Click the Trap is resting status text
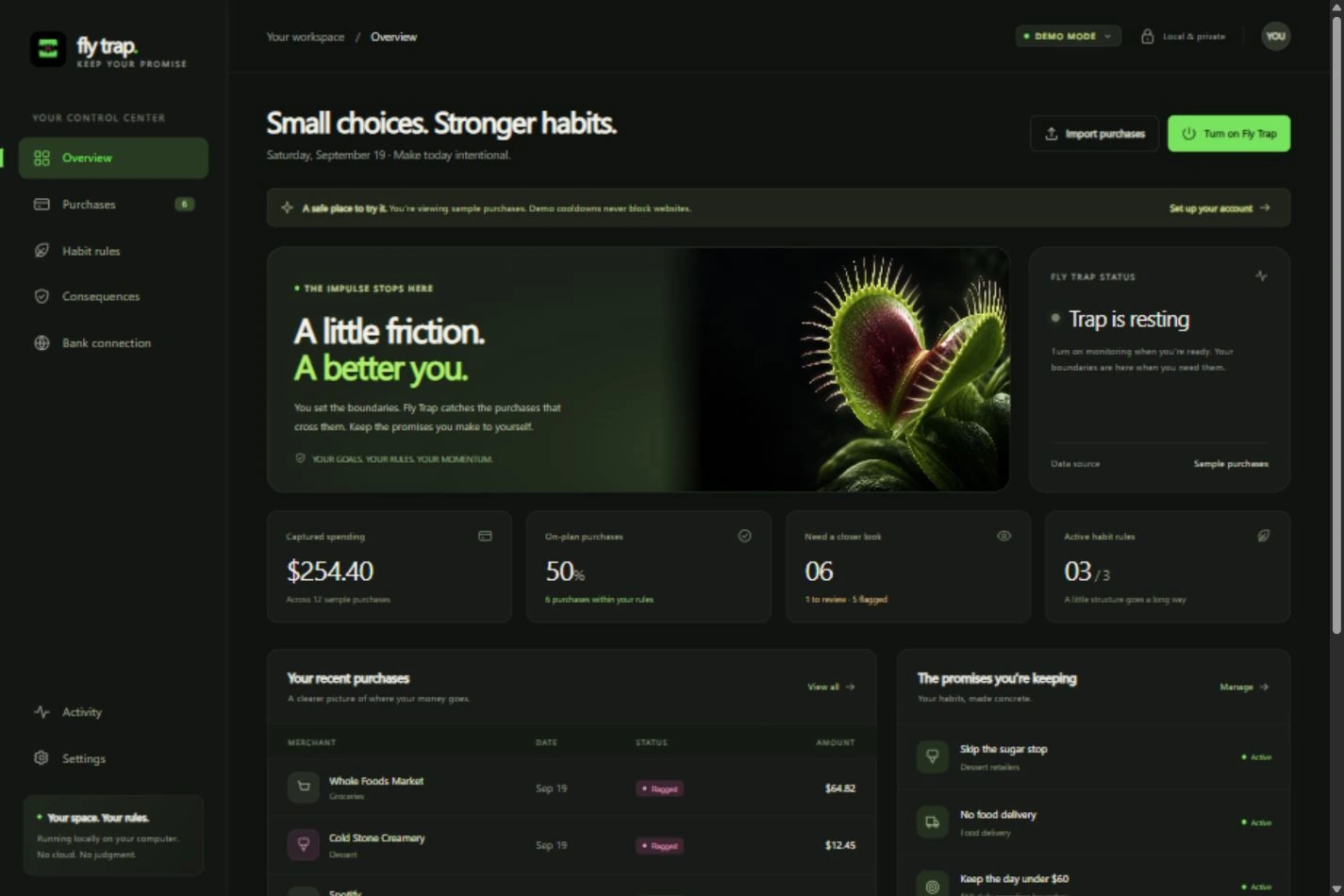This screenshot has height=896, width=1344. (1129, 319)
